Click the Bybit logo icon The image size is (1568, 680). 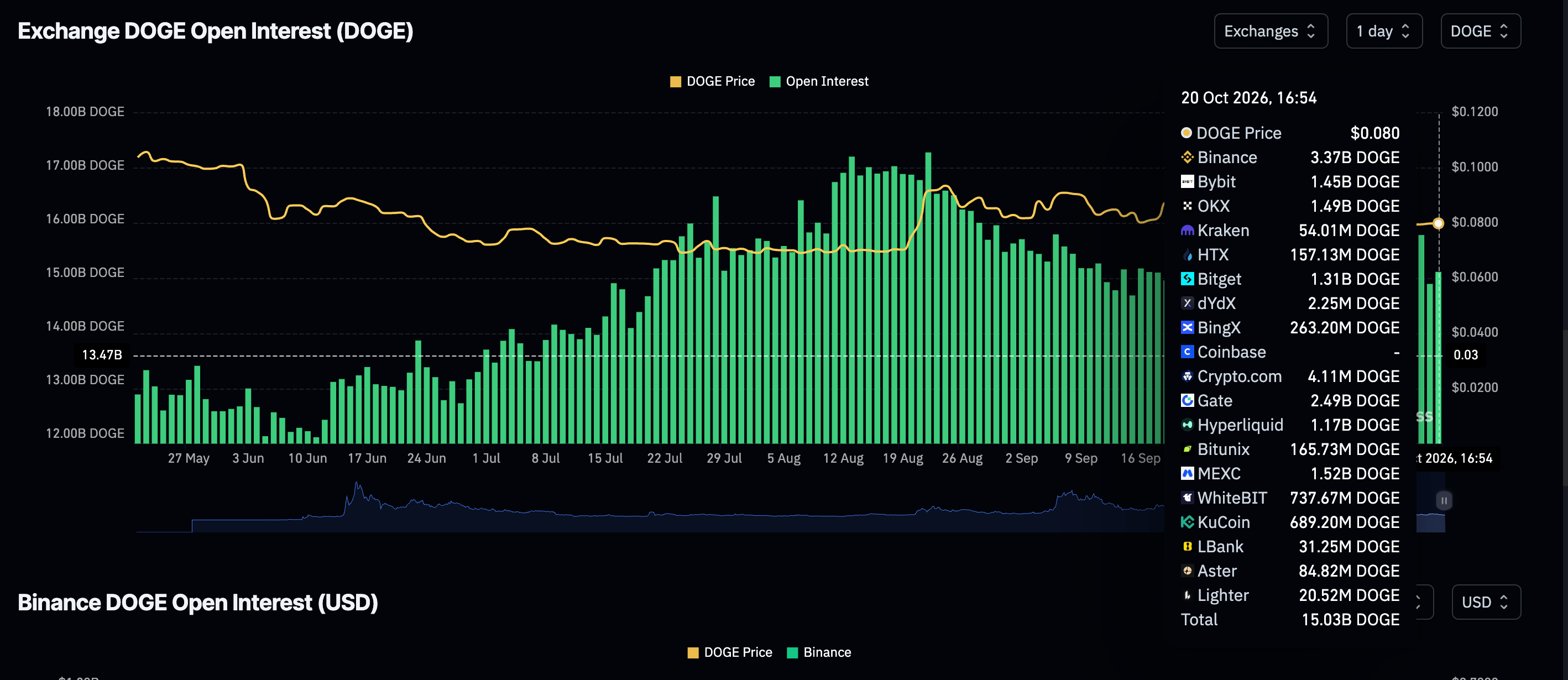pos(1187,182)
